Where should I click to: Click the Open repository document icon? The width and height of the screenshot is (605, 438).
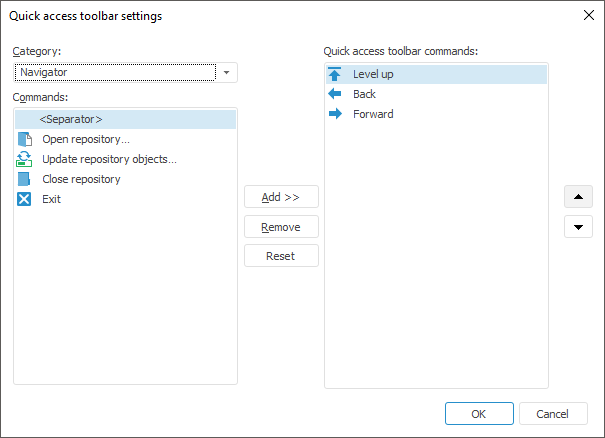pos(25,139)
